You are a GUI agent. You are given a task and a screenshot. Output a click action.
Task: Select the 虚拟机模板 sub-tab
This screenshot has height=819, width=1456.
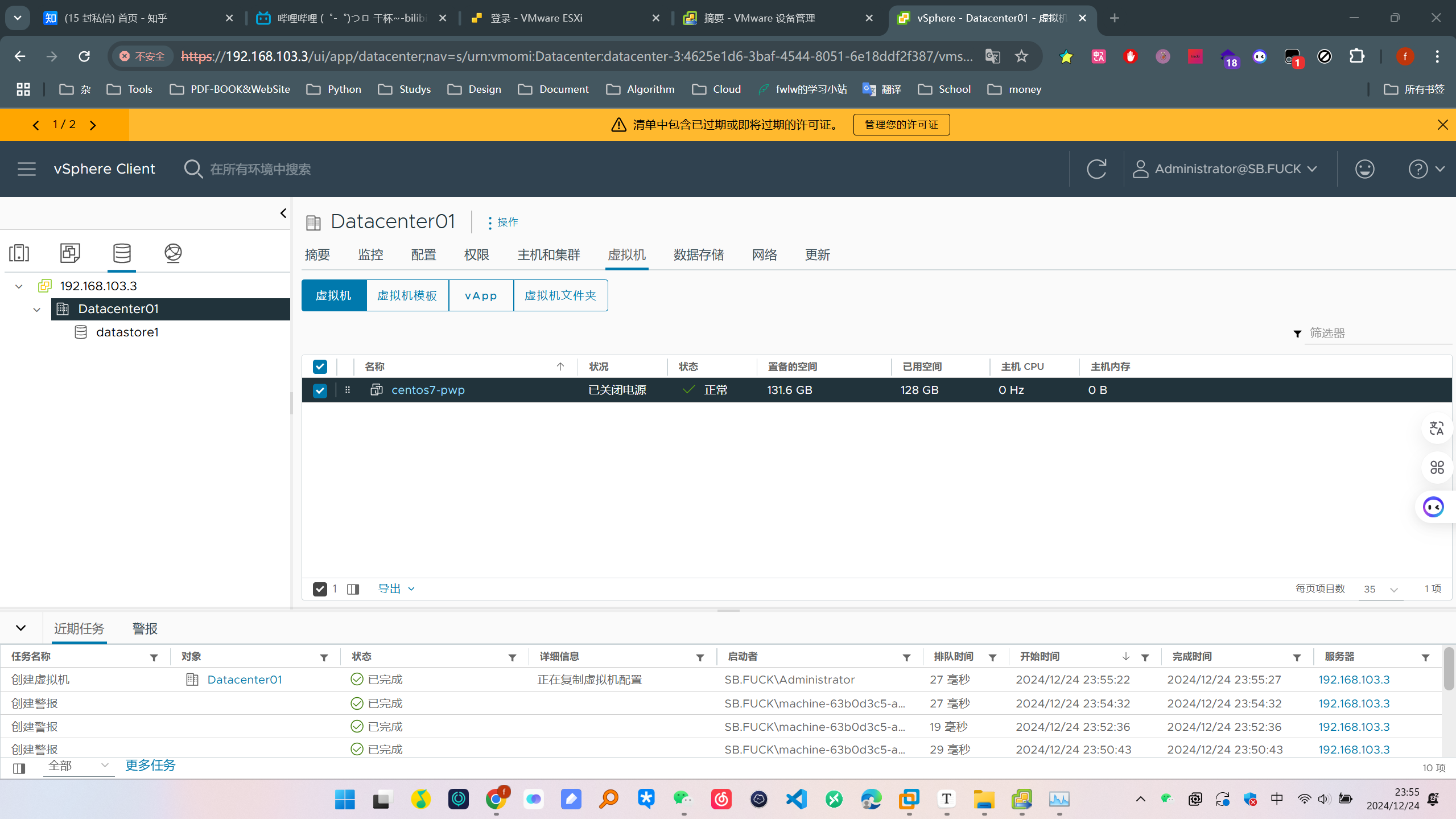tap(407, 295)
